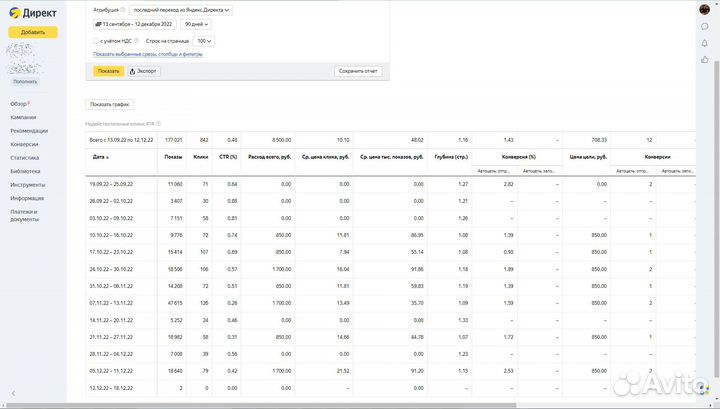Go to Статистика in the sidebar
This screenshot has width=720, height=409.
pos(25,157)
